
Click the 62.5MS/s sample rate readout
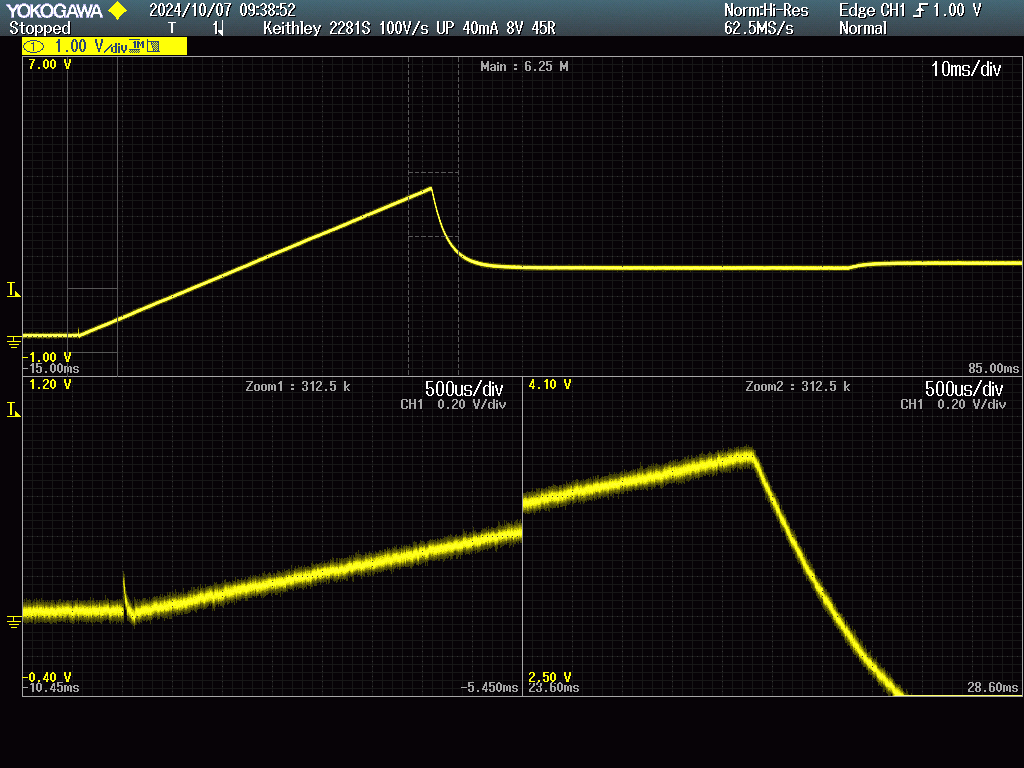pos(758,28)
